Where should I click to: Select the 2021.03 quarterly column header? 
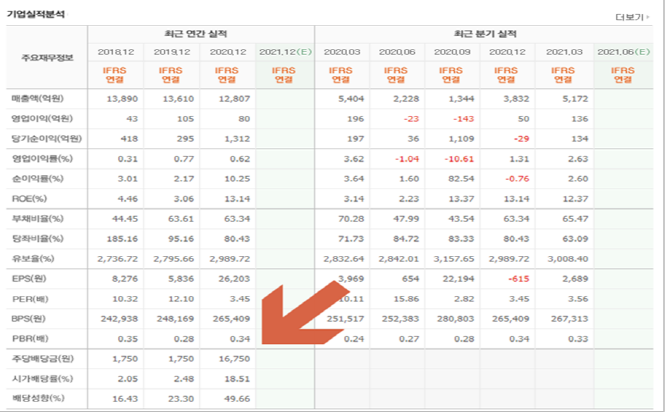564,52
